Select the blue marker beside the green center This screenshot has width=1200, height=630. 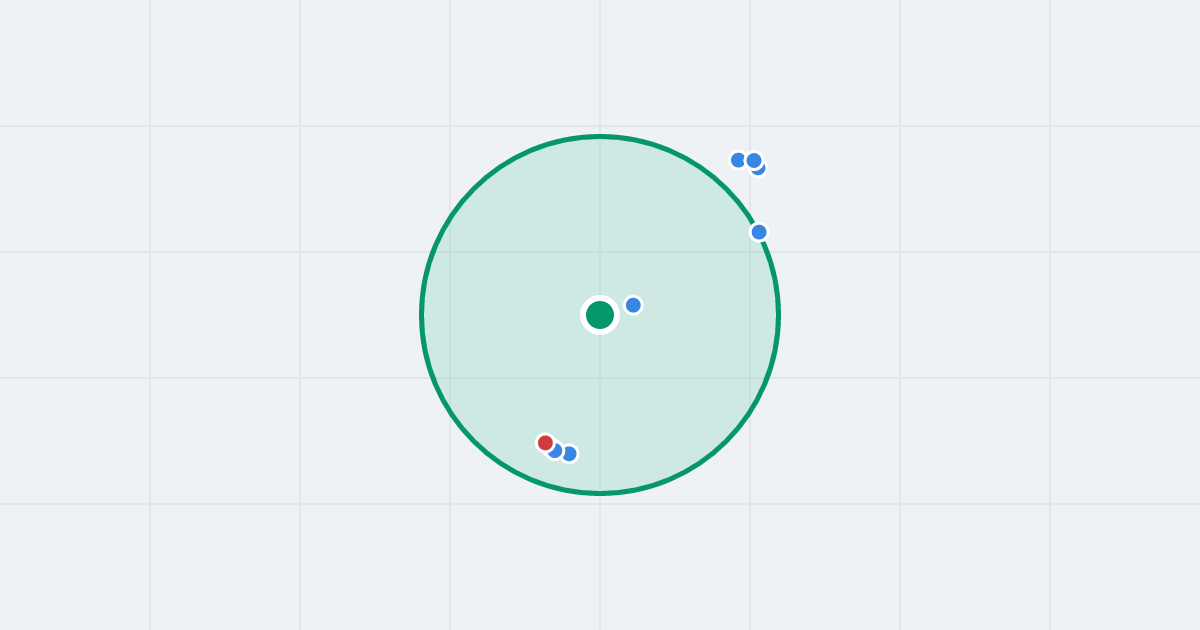[x=633, y=305]
